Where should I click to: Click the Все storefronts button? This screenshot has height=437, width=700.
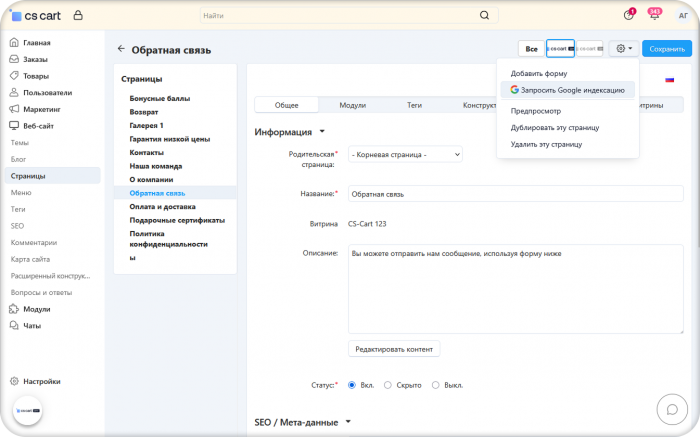[x=531, y=49]
